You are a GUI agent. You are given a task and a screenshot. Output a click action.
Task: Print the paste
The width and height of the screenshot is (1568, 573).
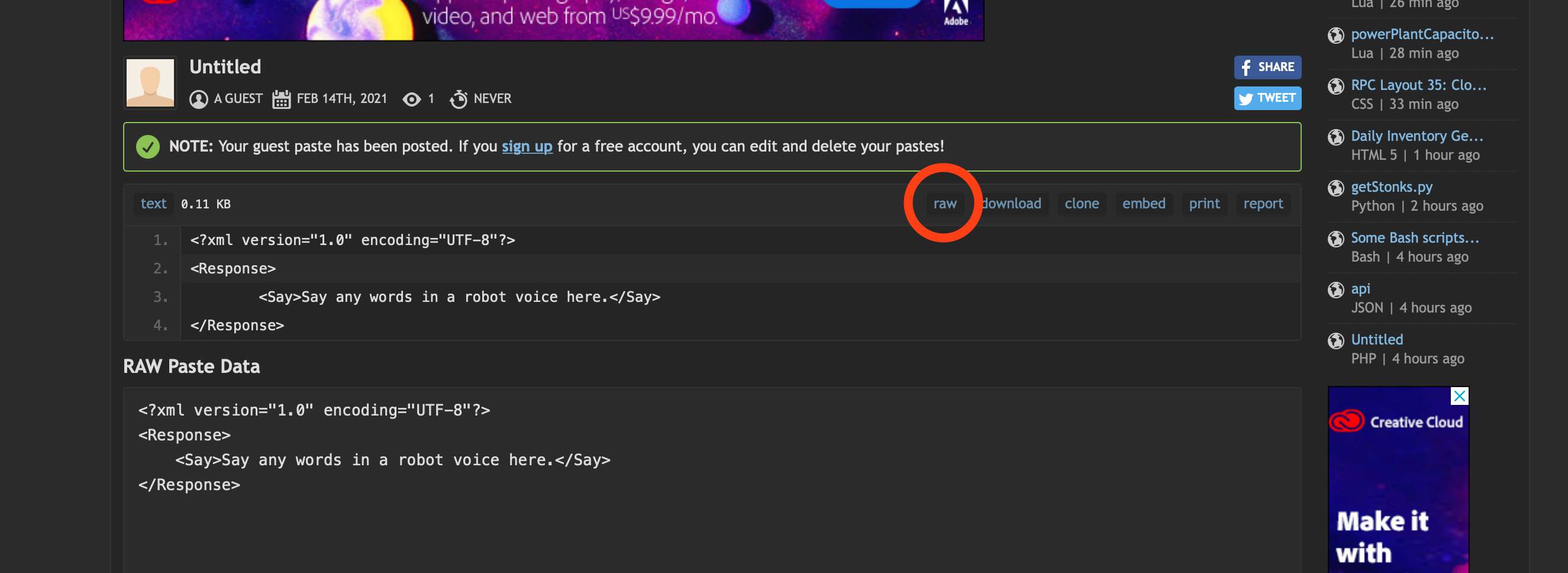click(x=1204, y=204)
